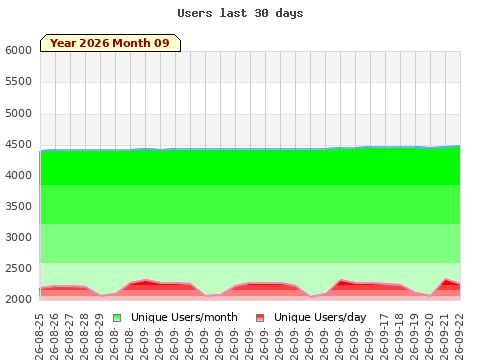The image size is (480, 360).
Task: Click the y-axis label 3500
Action: (x=18, y=206)
